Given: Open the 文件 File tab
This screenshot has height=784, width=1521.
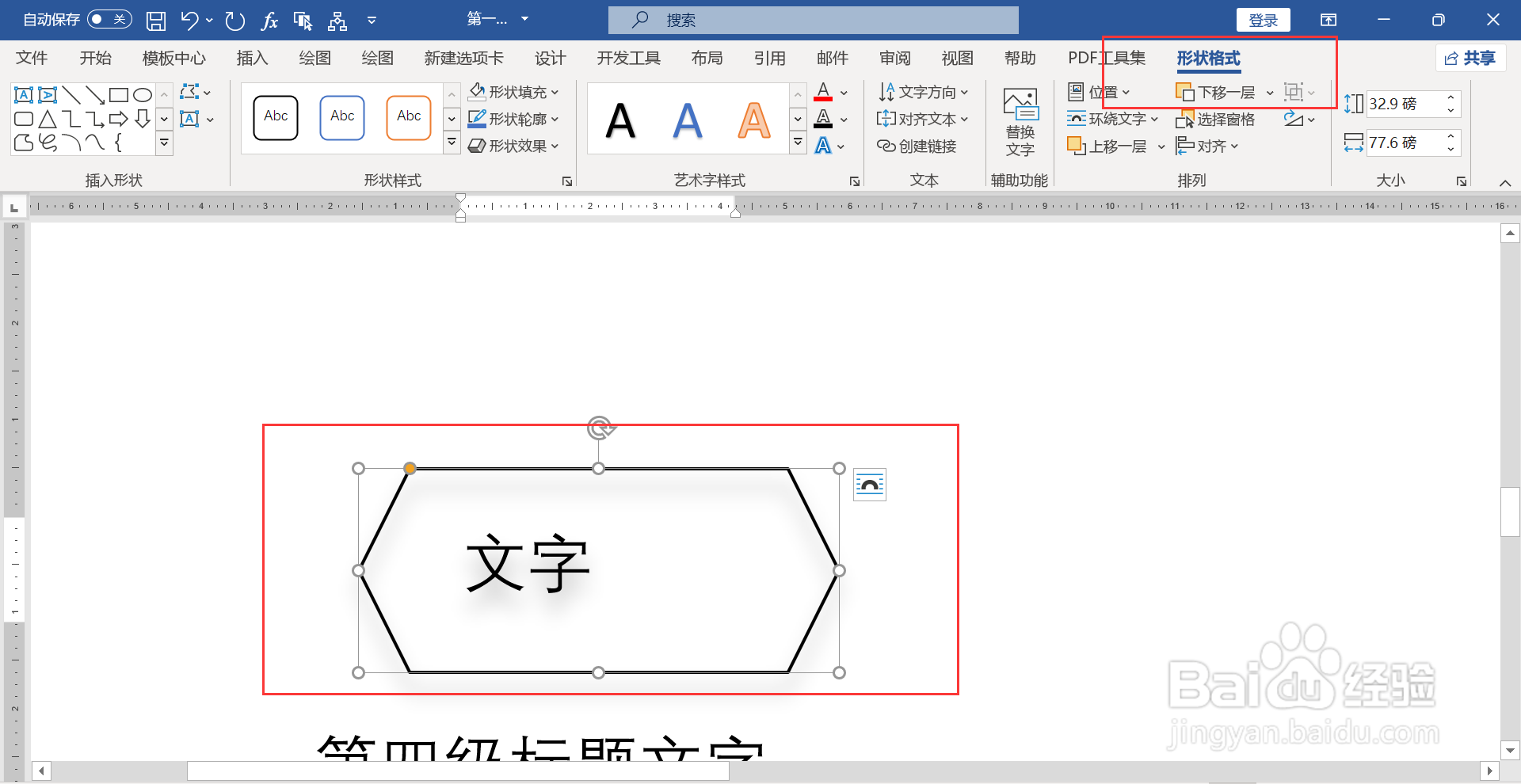Looking at the screenshot, I should coord(32,58).
